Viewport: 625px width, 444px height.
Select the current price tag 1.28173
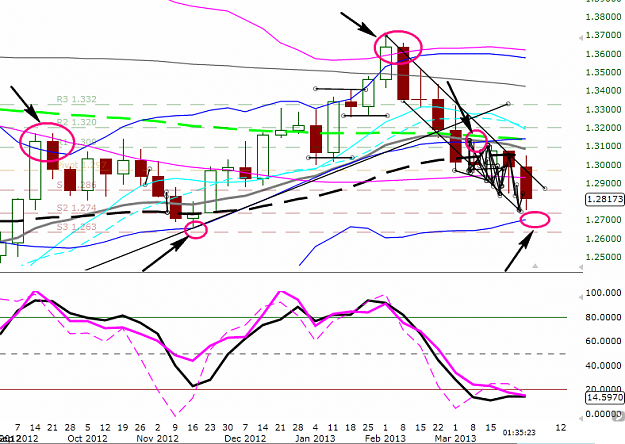605,199
